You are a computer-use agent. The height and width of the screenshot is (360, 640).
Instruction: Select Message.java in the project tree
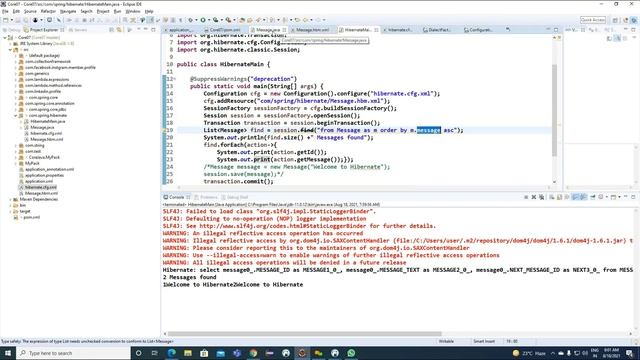(x=42, y=127)
